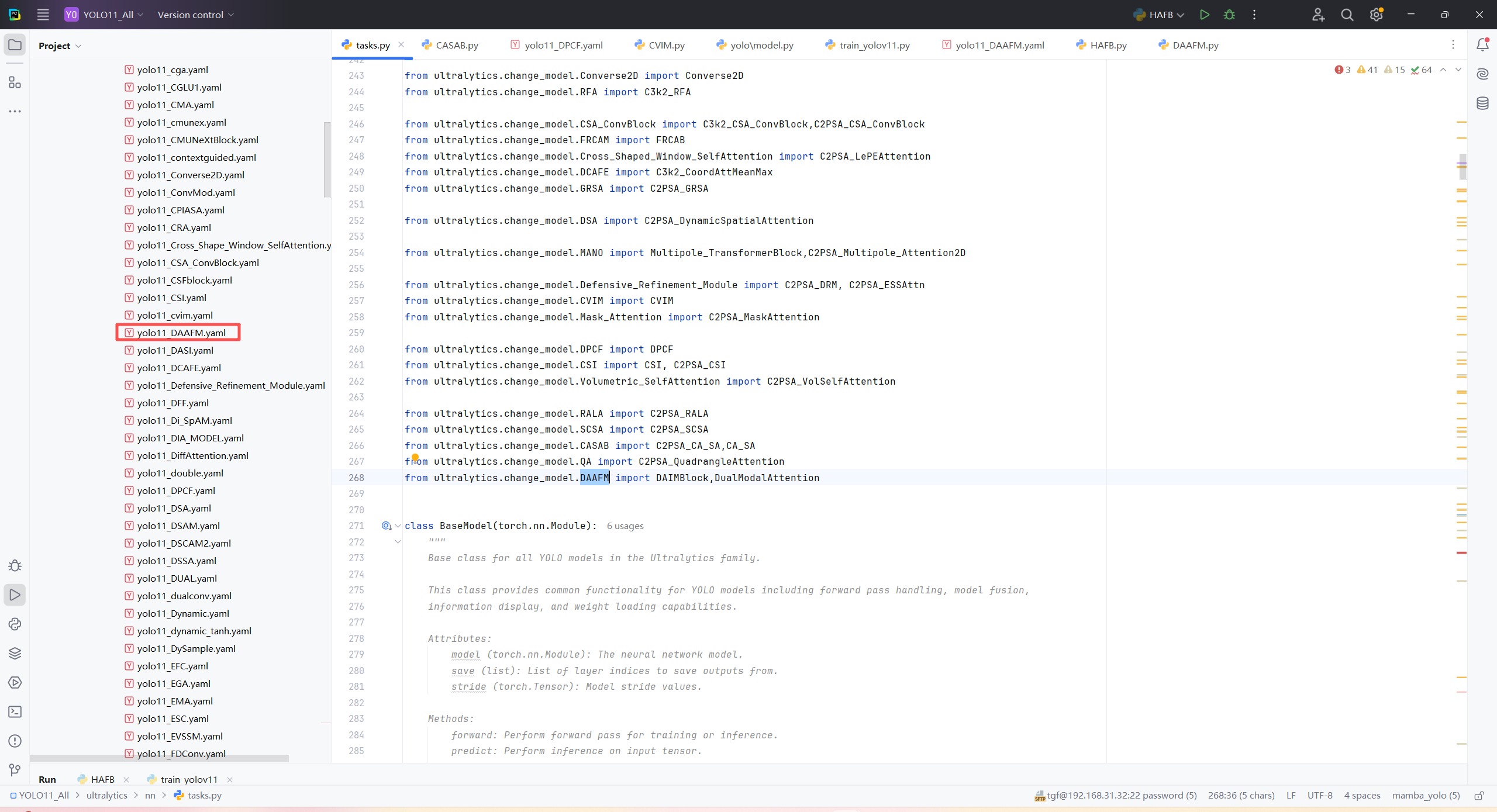1497x812 pixels.
Task: Open the Python Packages layers icon
Action: coord(15,654)
